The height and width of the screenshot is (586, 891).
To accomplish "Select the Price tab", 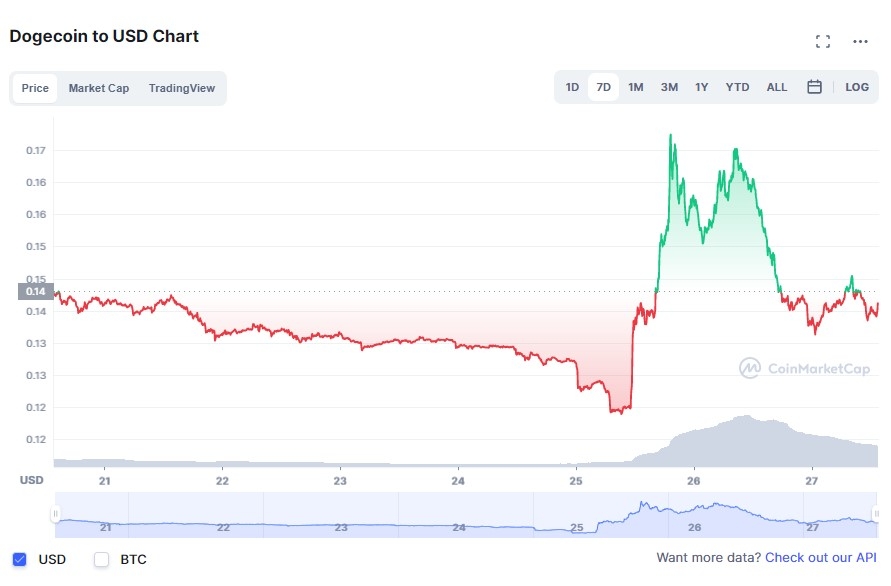I will 35,88.
